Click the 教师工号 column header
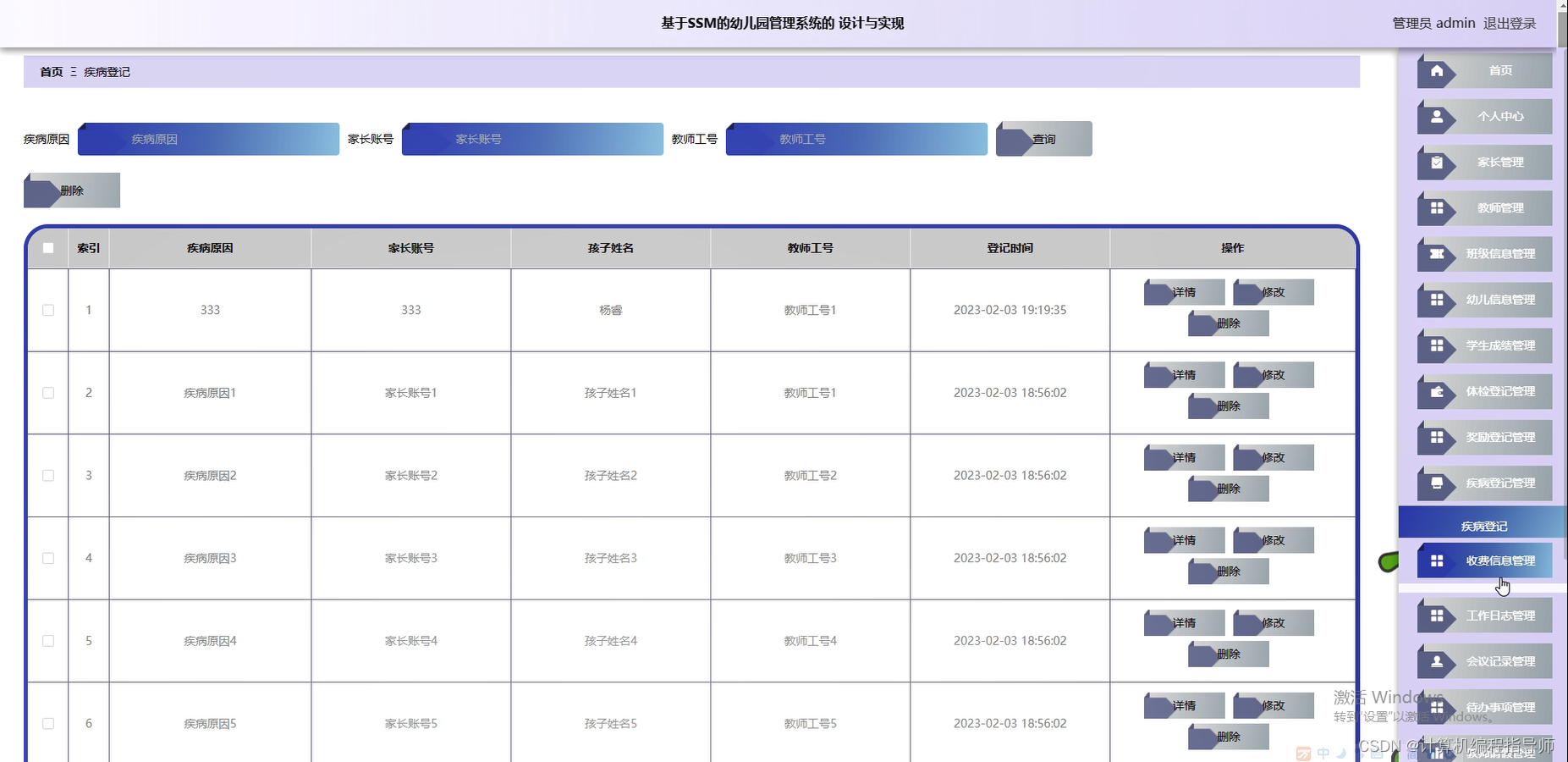Screen dimensions: 1568x762 811,248
